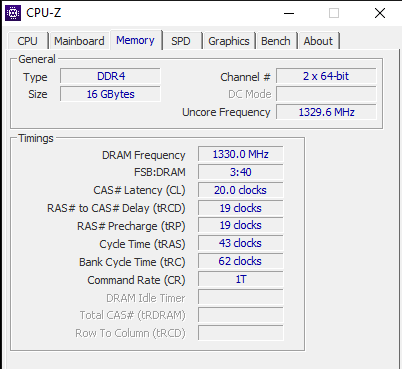Image resolution: width=402 pixels, height=369 pixels.
Task: Click the 2 x 64-bit channel field
Action: (x=326, y=76)
